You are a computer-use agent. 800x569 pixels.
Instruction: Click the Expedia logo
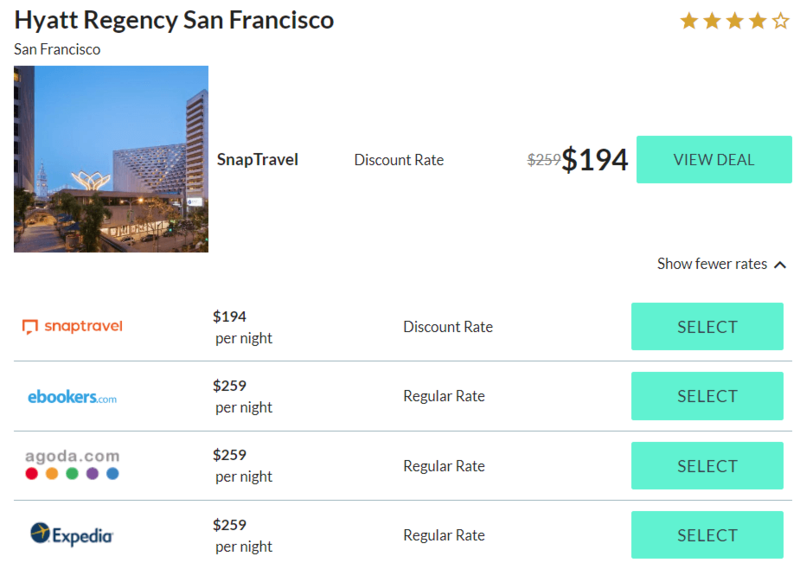click(x=72, y=535)
